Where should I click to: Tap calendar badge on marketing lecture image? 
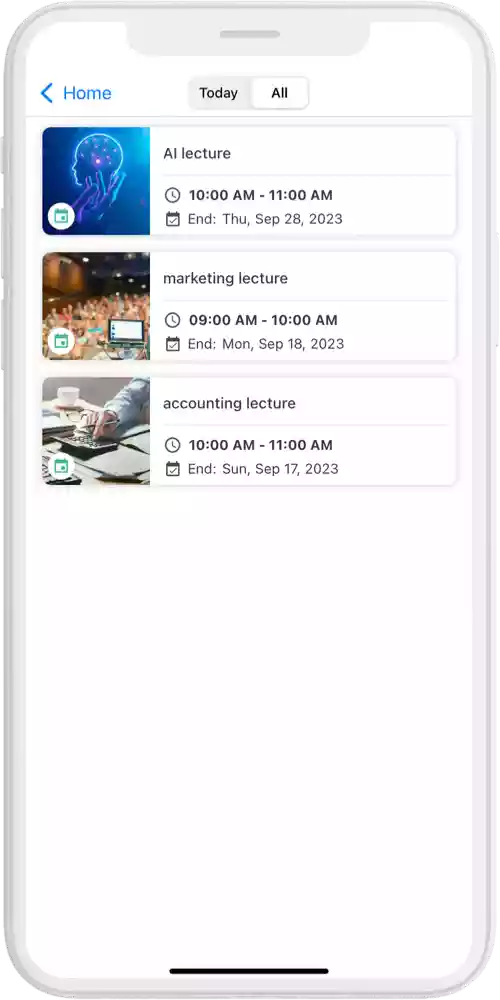click(61, 342)
